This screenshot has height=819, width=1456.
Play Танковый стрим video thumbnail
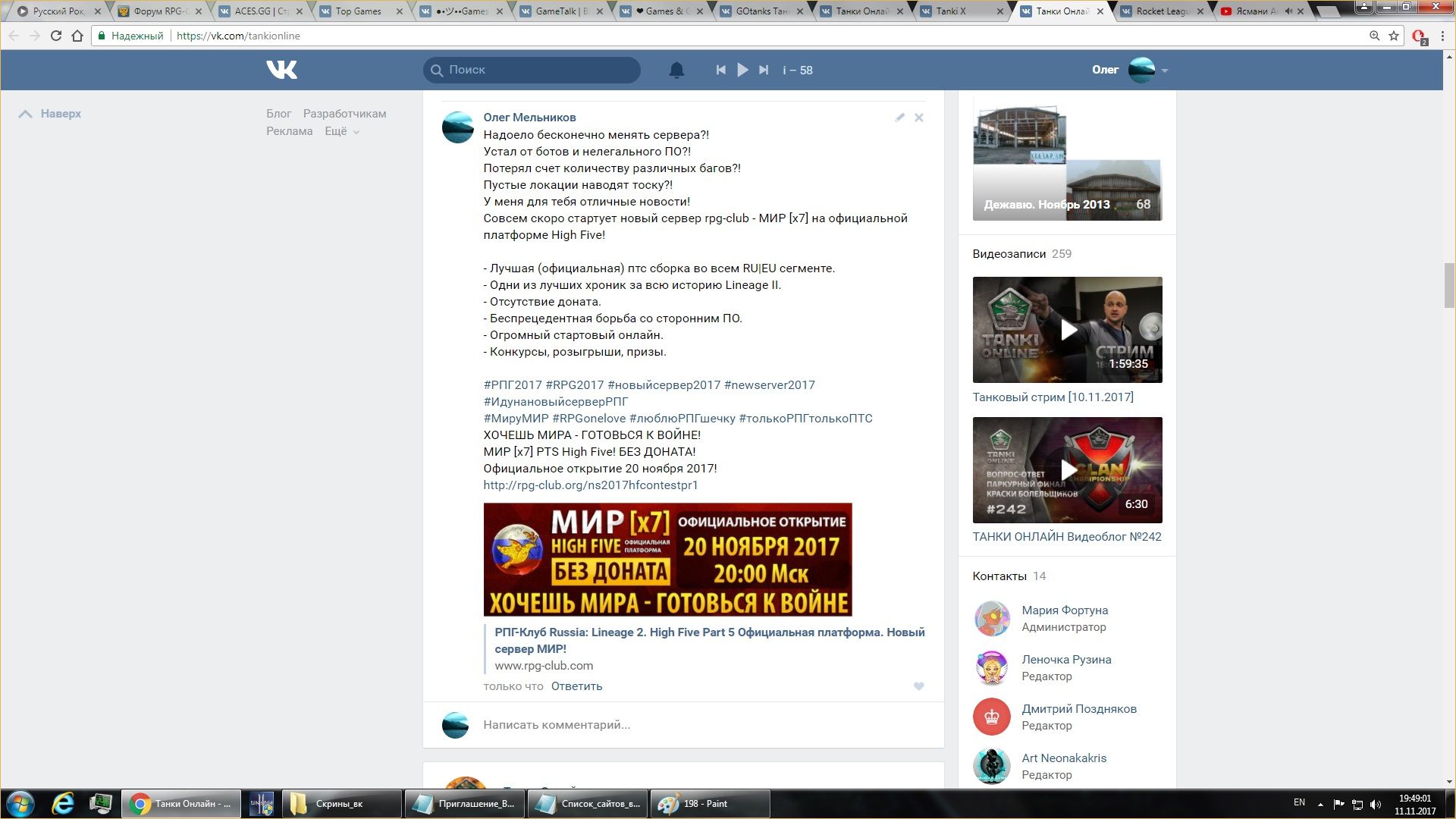pyautogui.click(x=1067, y=330)
